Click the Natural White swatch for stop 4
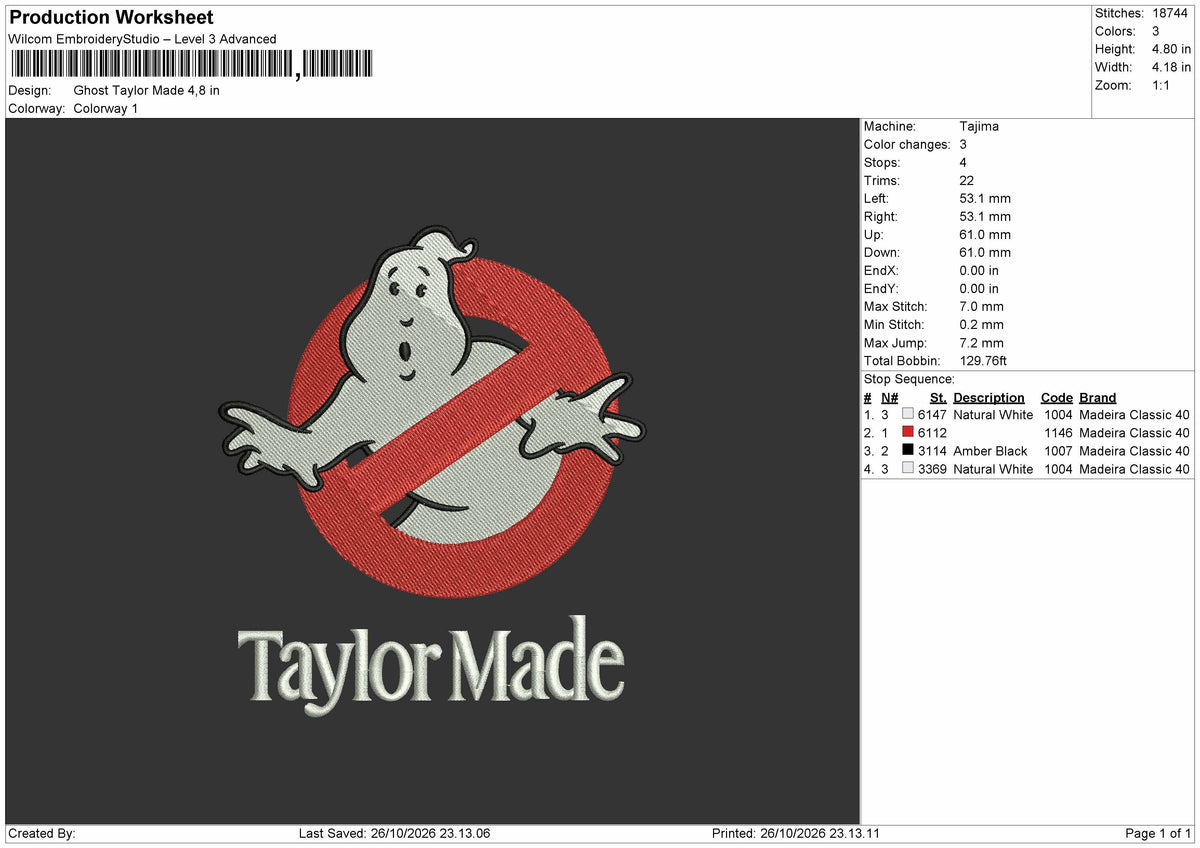Screen dimensions: 1200x848 coord(908,468)
